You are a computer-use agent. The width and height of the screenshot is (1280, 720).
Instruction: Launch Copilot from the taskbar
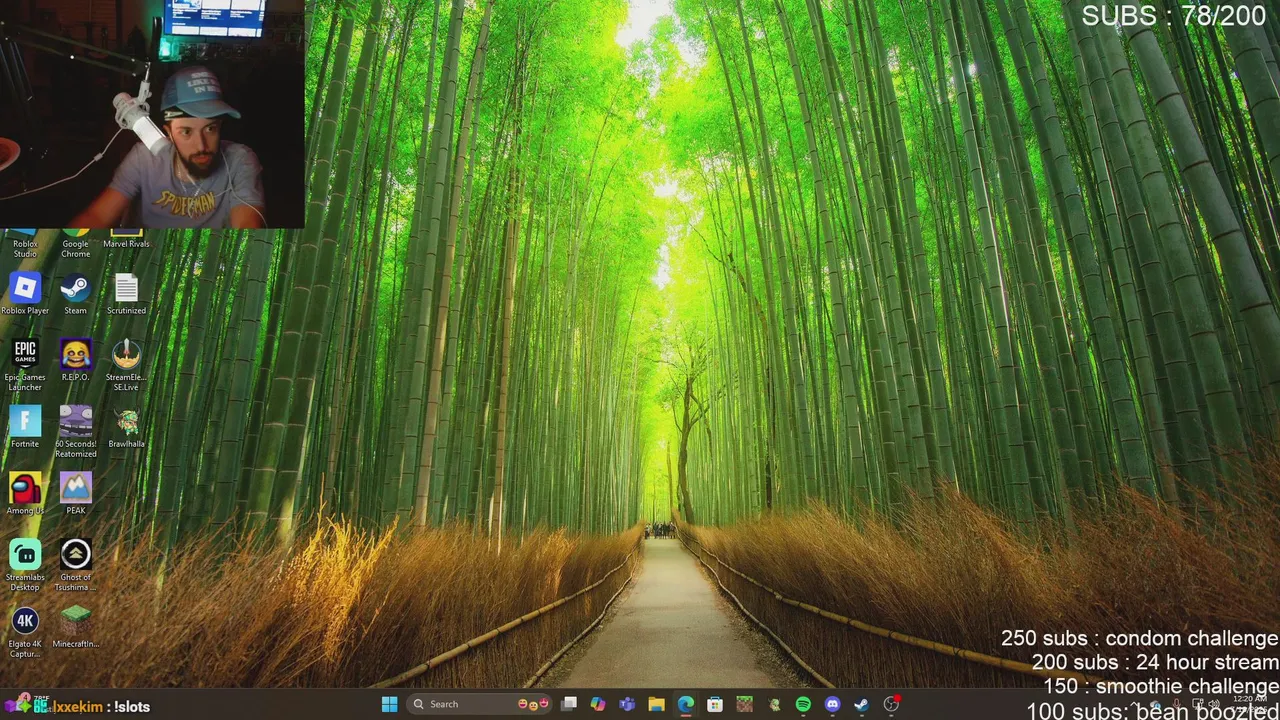[598, 704]
